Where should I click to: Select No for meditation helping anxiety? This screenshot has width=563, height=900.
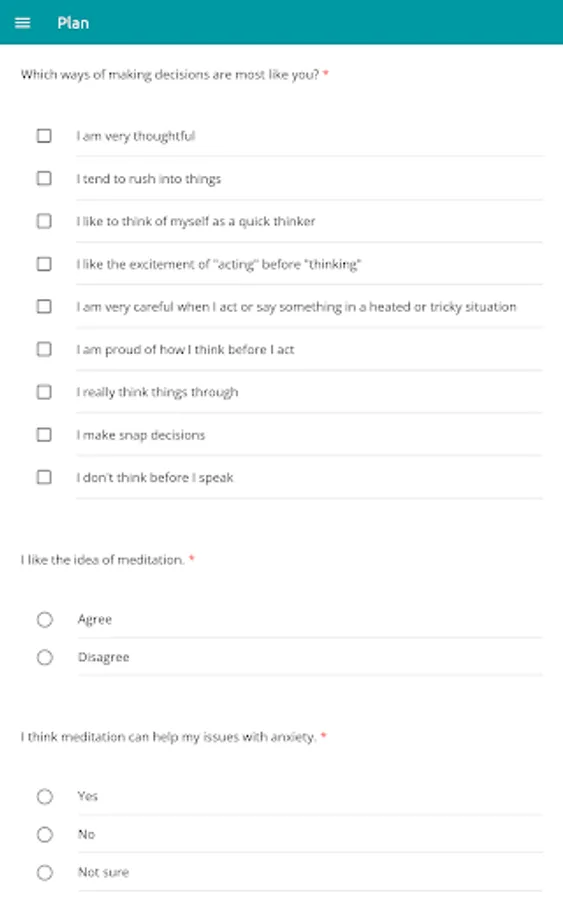click(45, 835)
